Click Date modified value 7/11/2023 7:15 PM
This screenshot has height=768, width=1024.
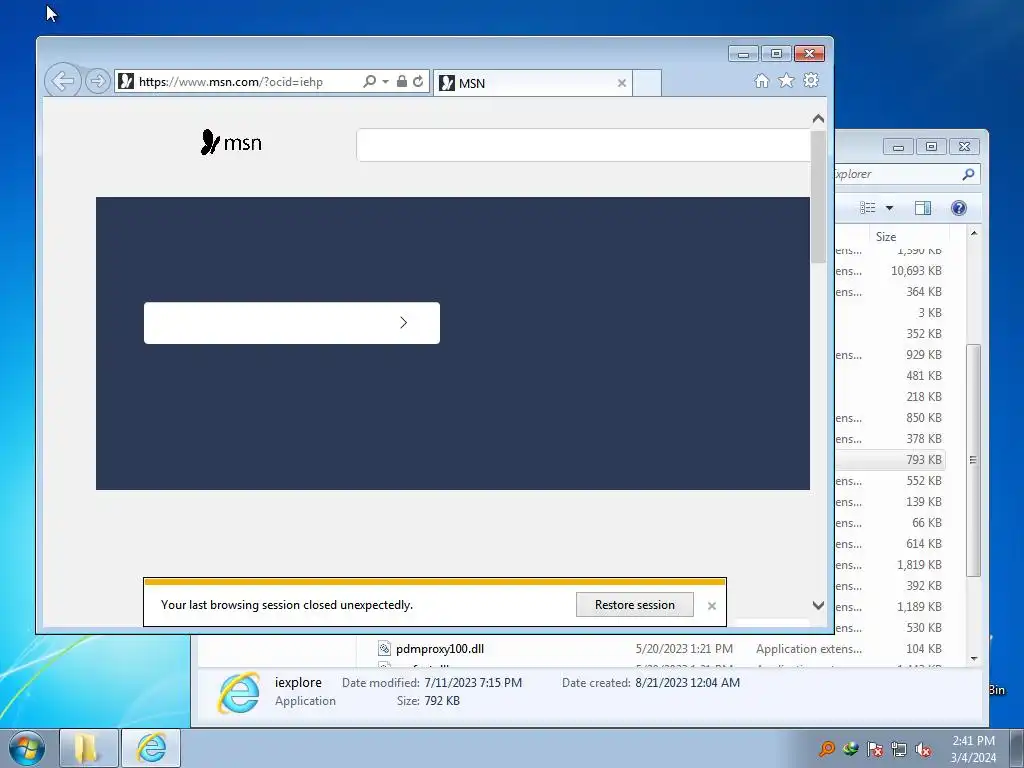(473, 683)
